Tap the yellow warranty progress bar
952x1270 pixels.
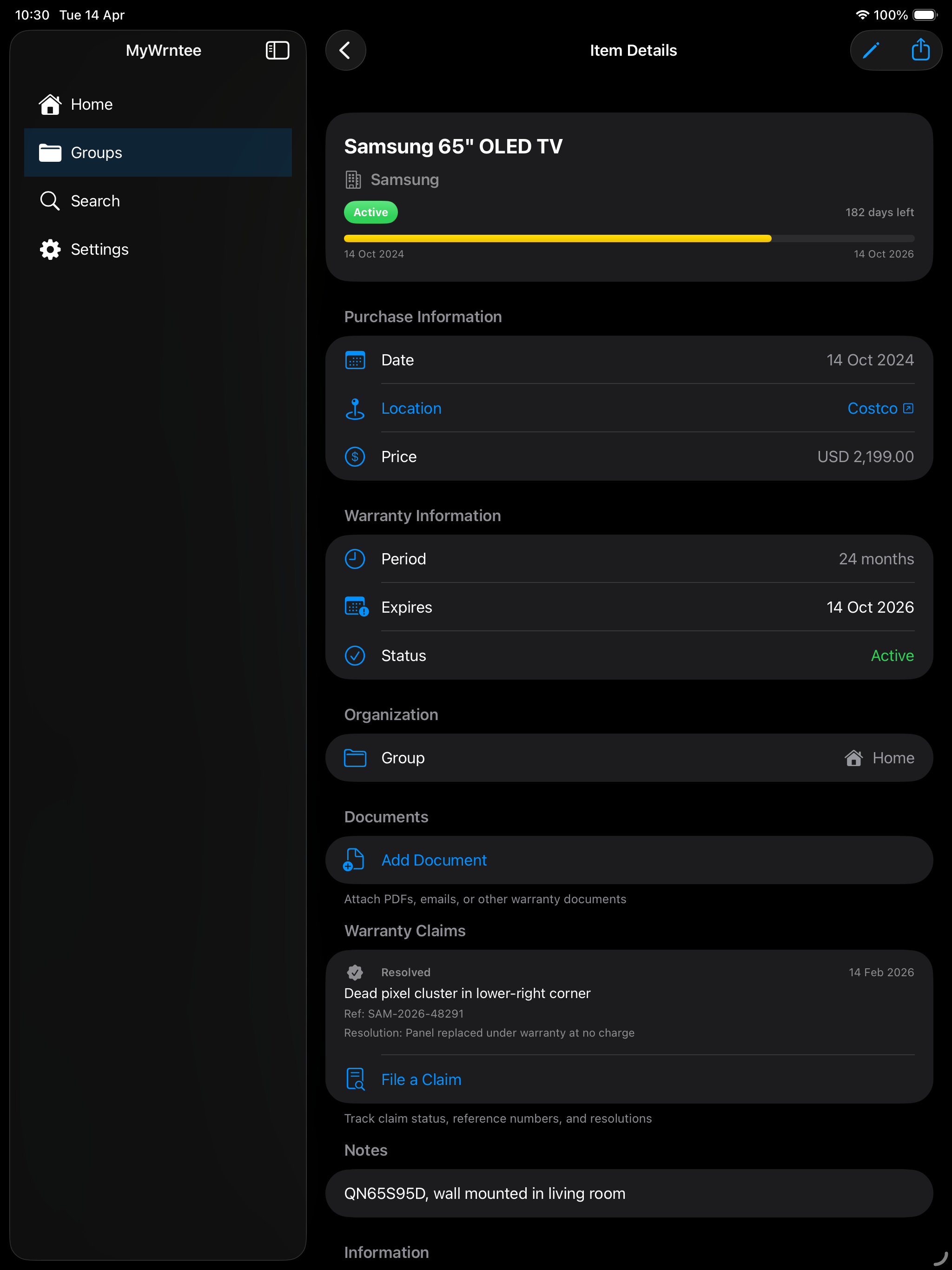tap(629, 238)
